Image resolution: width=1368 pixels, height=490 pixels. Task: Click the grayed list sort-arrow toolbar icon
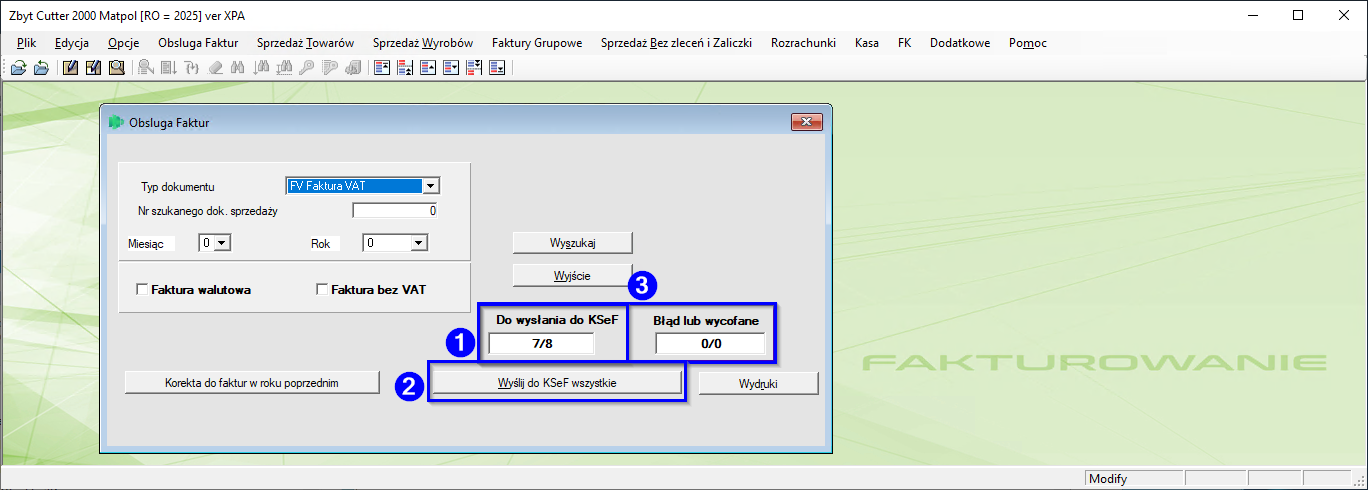tap(169, 68)
